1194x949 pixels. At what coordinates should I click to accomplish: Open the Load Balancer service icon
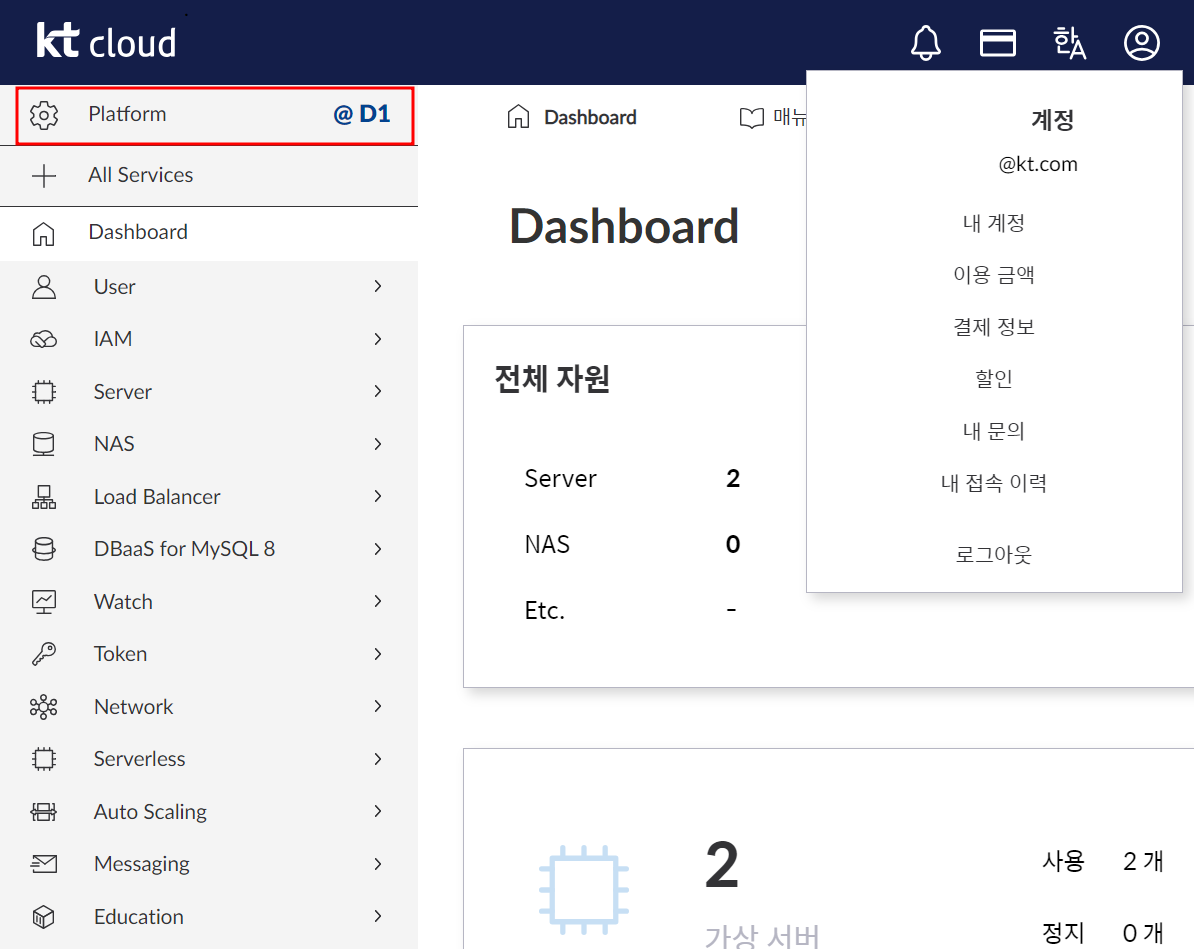tap(44, 496)
